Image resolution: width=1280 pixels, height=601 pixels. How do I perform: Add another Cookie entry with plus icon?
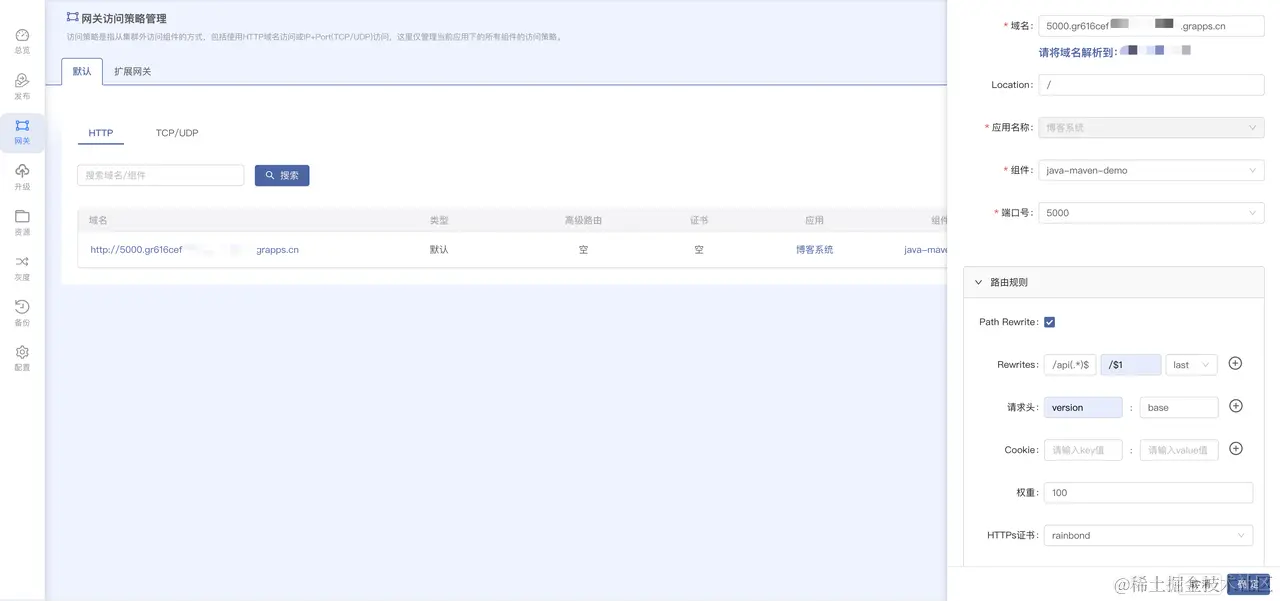(1235, 448)
